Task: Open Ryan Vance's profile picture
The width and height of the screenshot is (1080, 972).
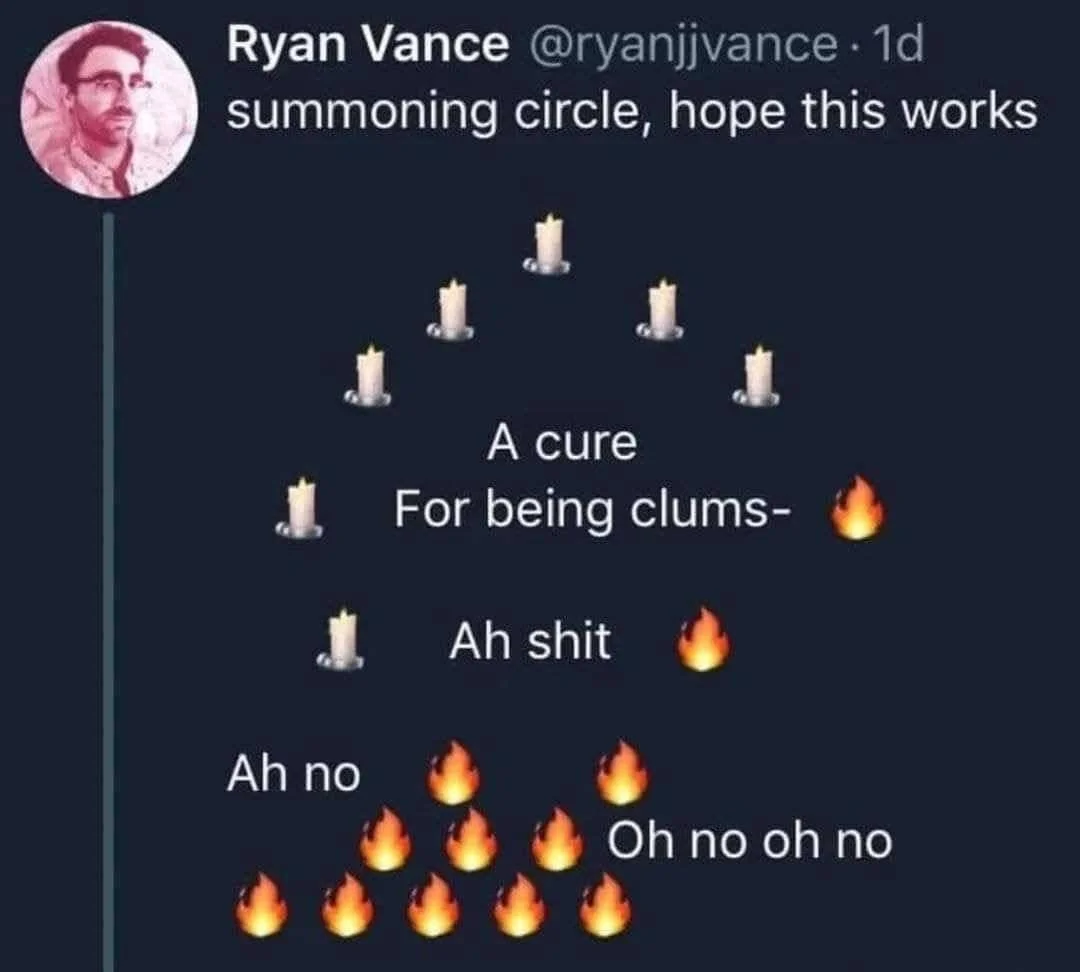Action: [109, 110]
